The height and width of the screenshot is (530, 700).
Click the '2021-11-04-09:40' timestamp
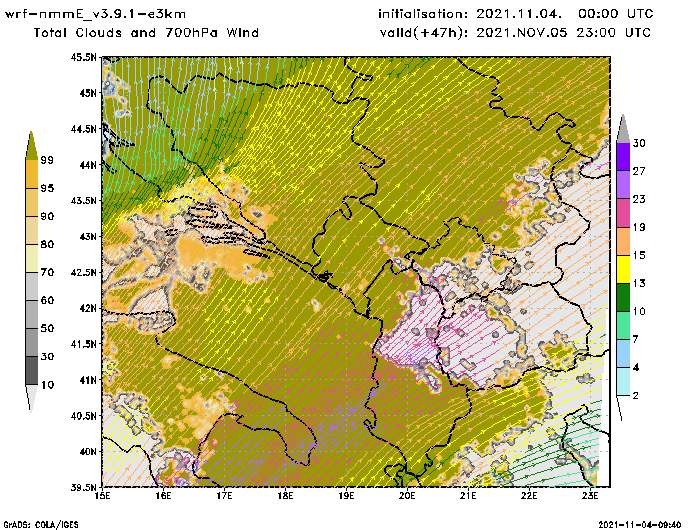640,525
